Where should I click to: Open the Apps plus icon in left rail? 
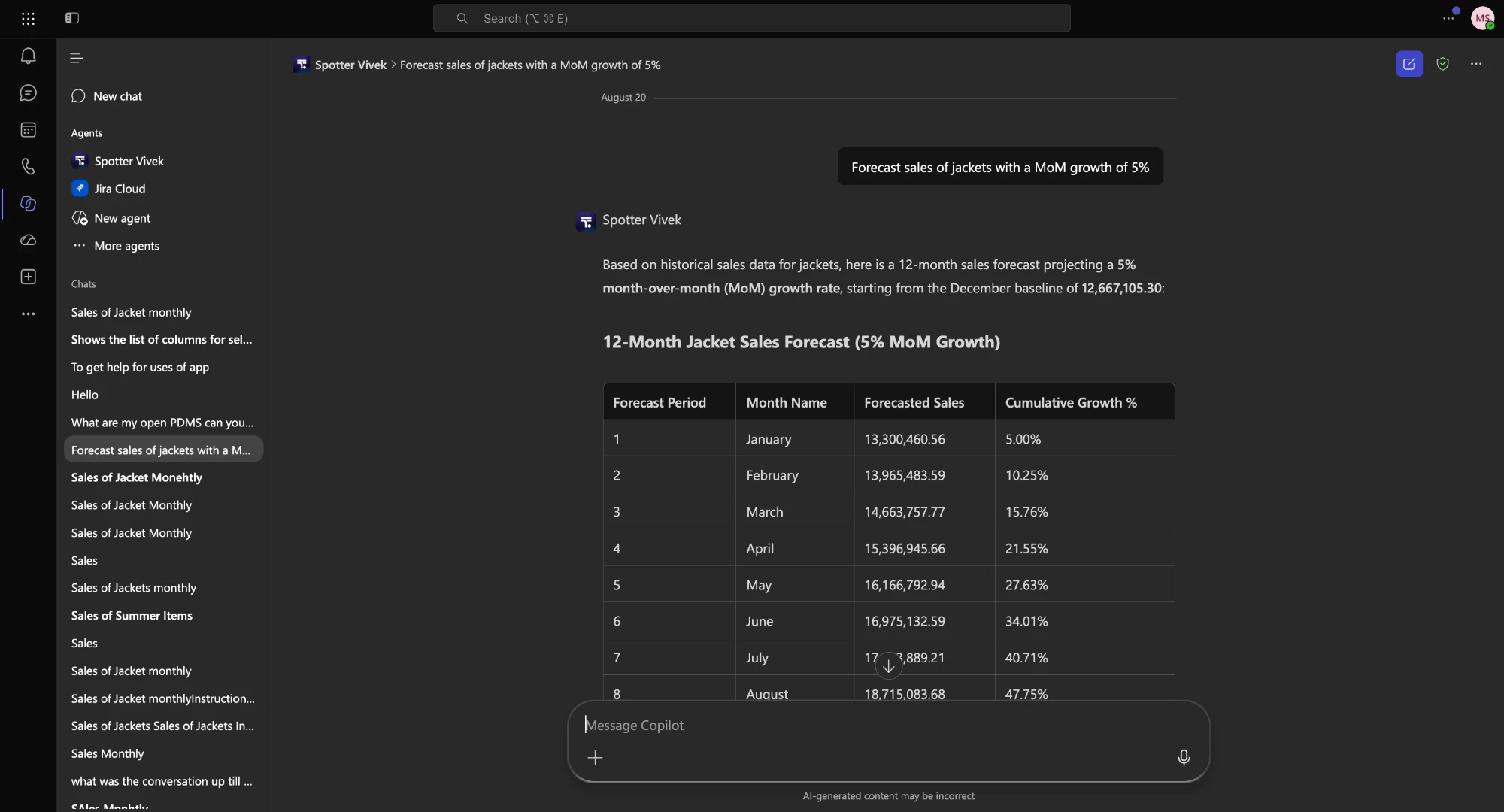28,277
